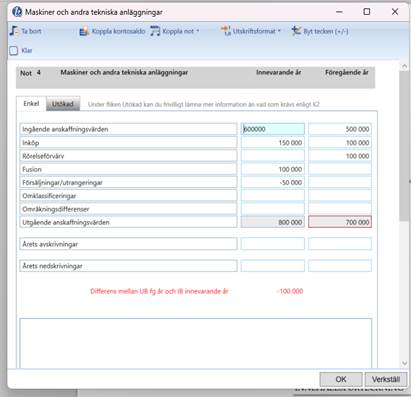The height and width of the screenshot is (397, 411).
Task: Click Rörelseförvärv previous year value 100 000
Action: [340, 156]
